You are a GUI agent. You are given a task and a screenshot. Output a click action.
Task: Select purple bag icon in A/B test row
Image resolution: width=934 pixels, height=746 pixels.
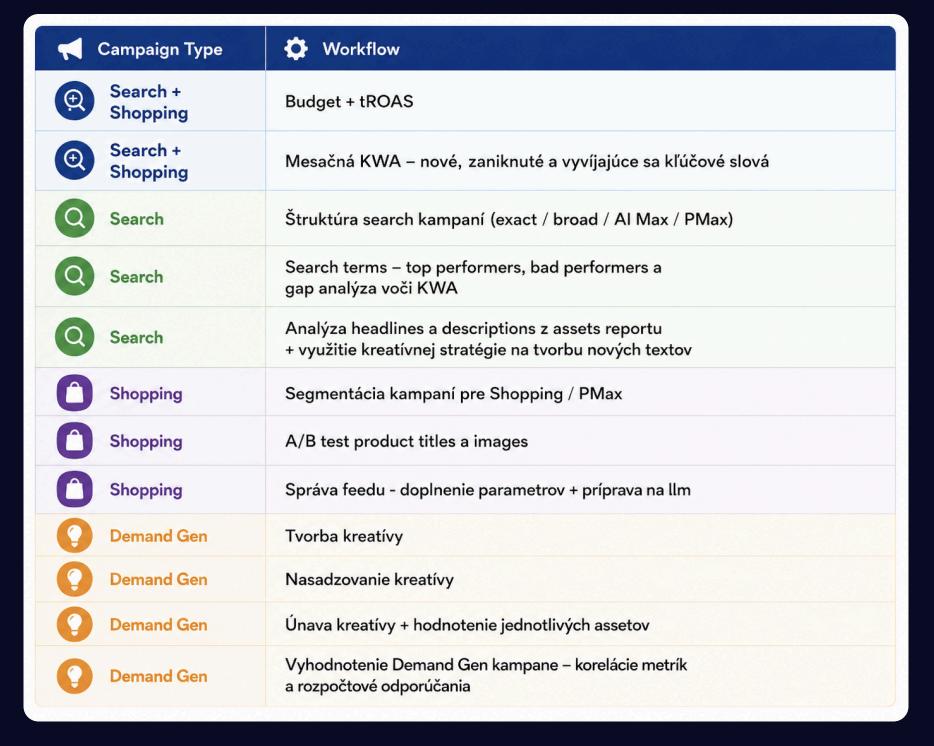(74, 440)
